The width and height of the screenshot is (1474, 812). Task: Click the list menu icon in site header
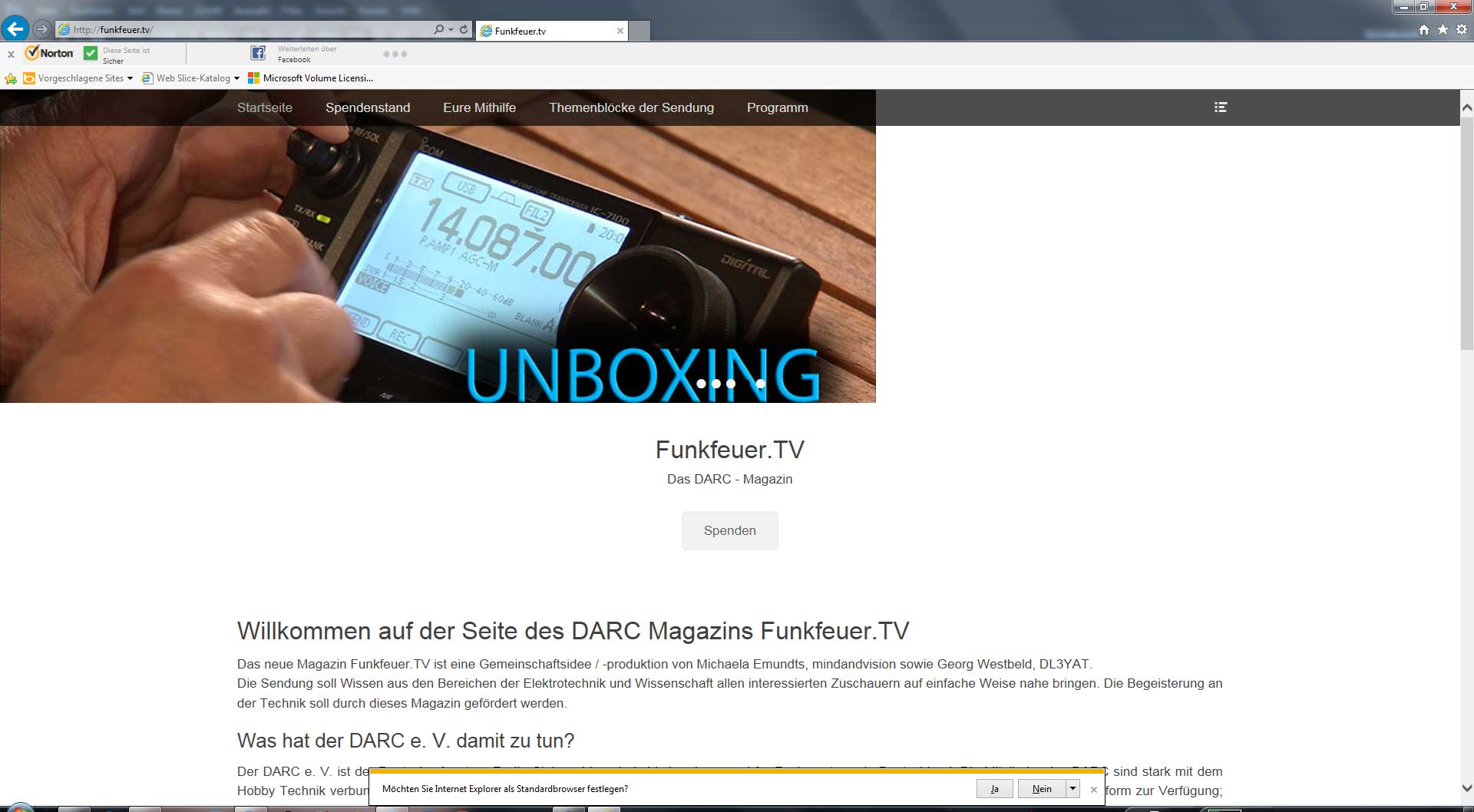1221,107
